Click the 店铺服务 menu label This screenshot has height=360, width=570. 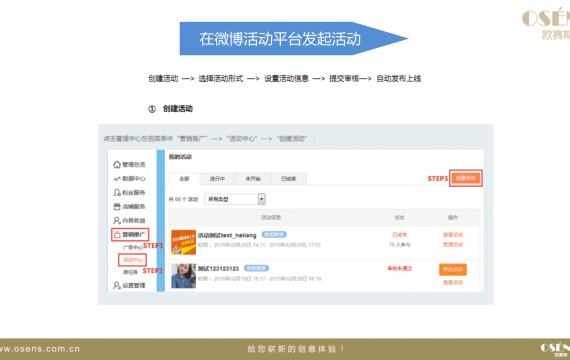coord(134,207)
